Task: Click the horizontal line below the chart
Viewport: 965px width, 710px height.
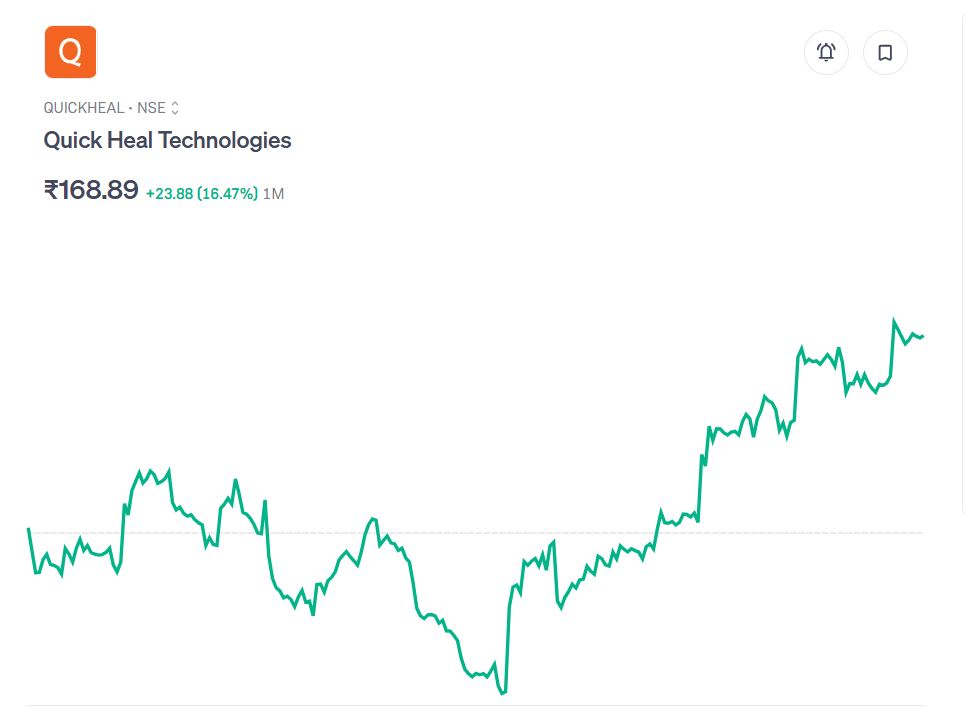Action: [475, 705]
